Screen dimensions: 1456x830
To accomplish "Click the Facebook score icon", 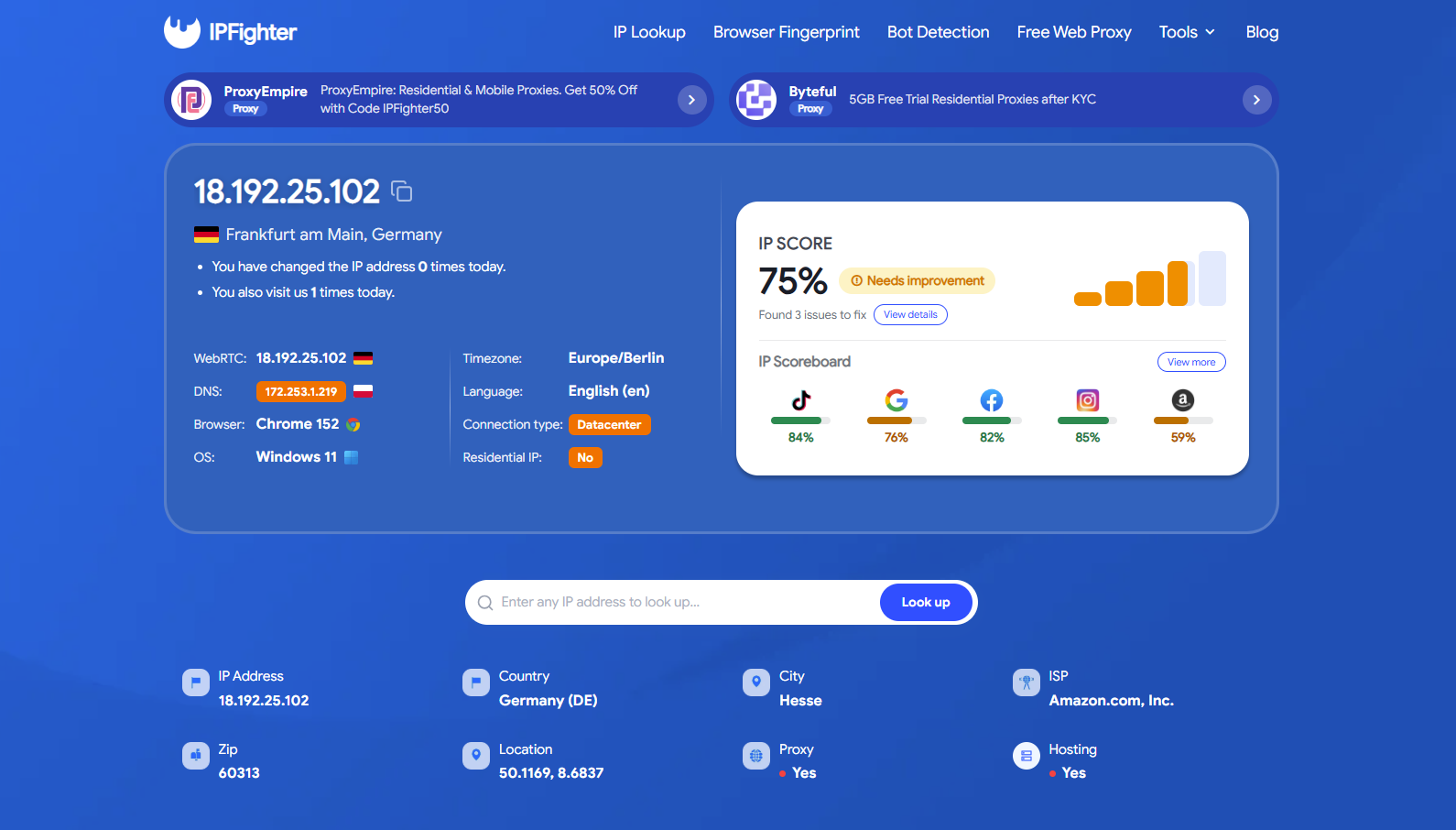I will click(x=992, y=400).
